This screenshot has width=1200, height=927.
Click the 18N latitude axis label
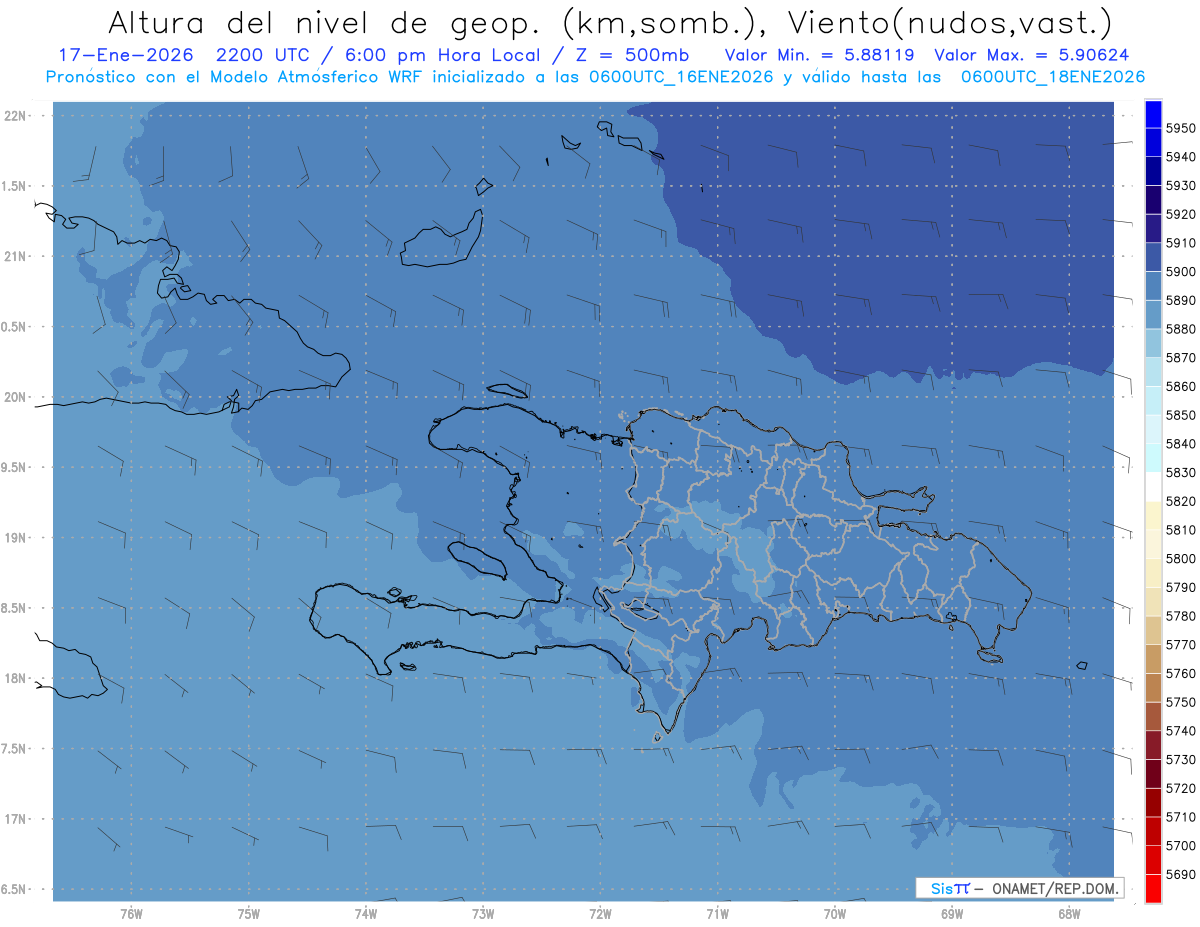16,678
